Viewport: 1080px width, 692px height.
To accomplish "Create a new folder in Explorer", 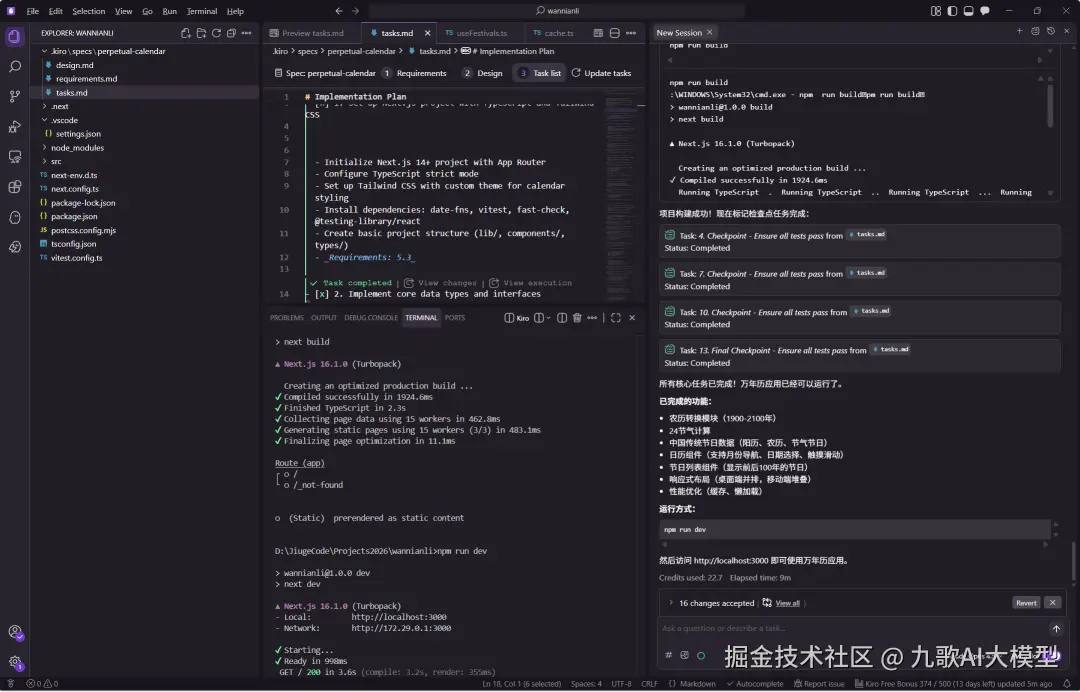I will (x=201, y=33).
